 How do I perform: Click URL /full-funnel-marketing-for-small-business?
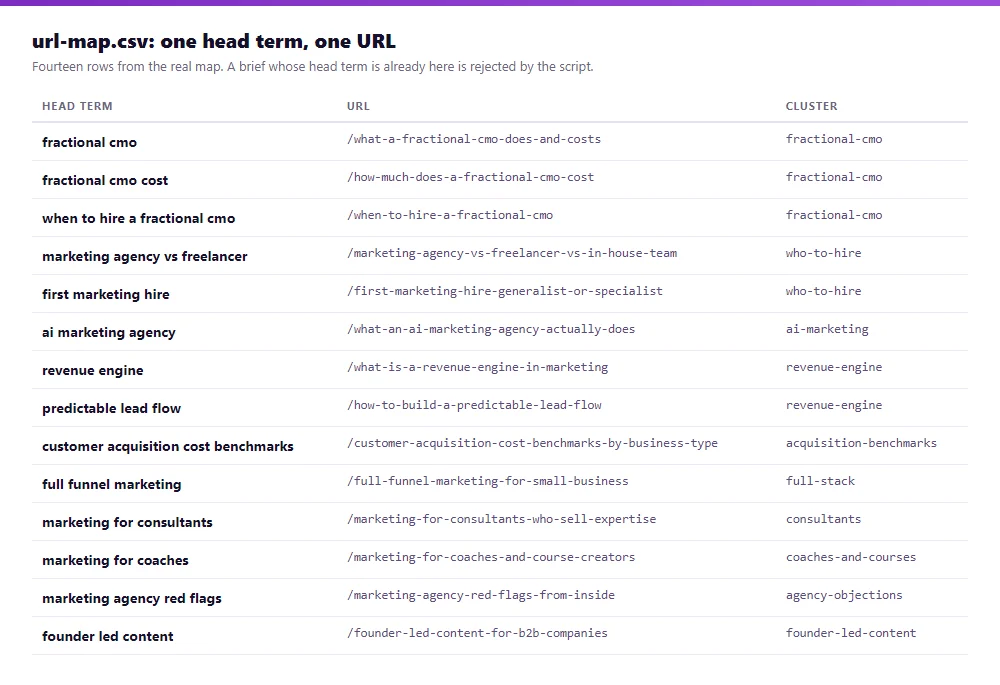point(487,481)
